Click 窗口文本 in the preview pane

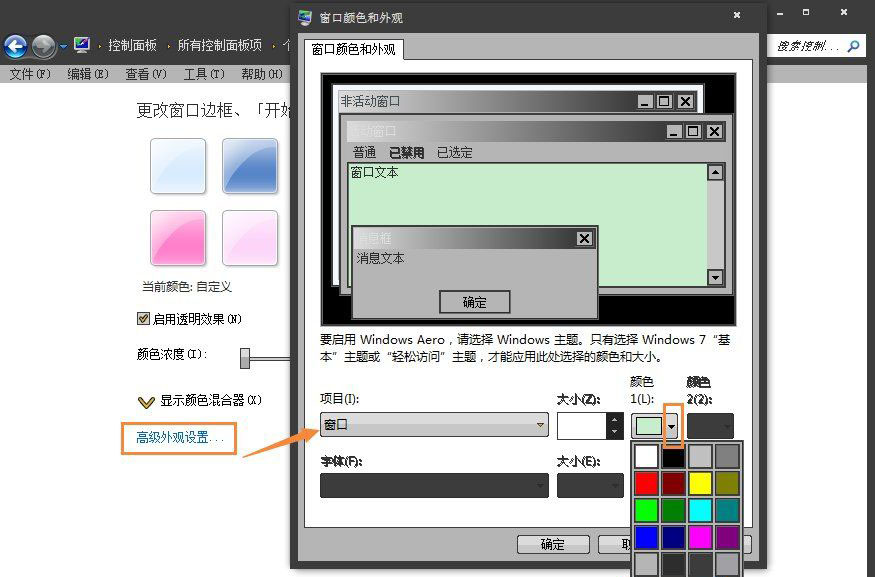coord(374,172)
